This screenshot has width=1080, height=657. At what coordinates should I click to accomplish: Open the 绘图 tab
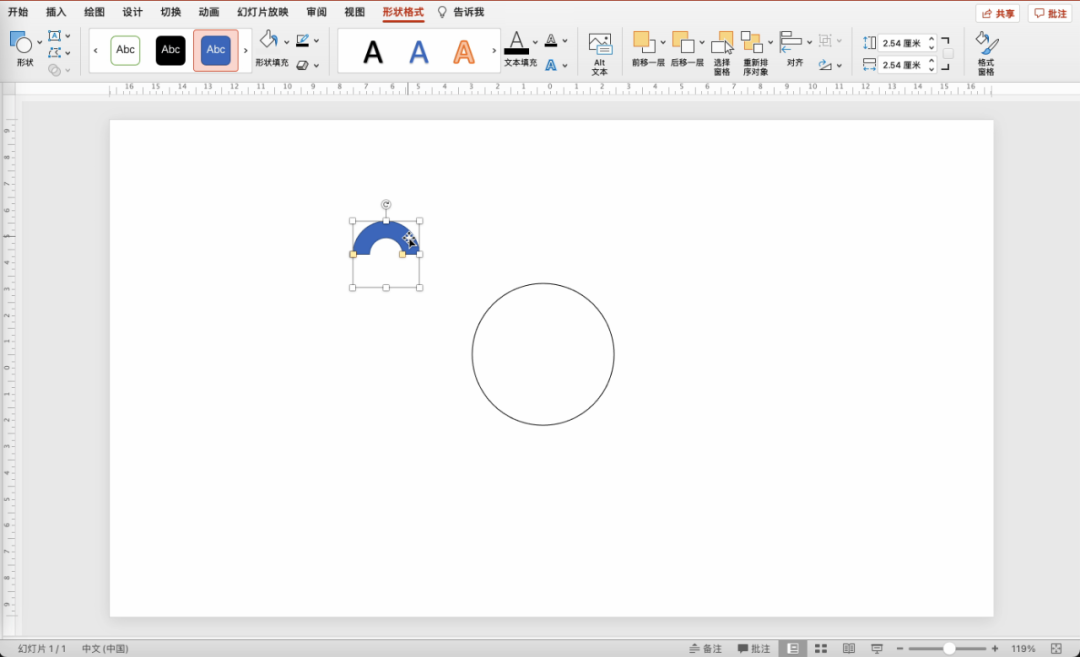94,12
